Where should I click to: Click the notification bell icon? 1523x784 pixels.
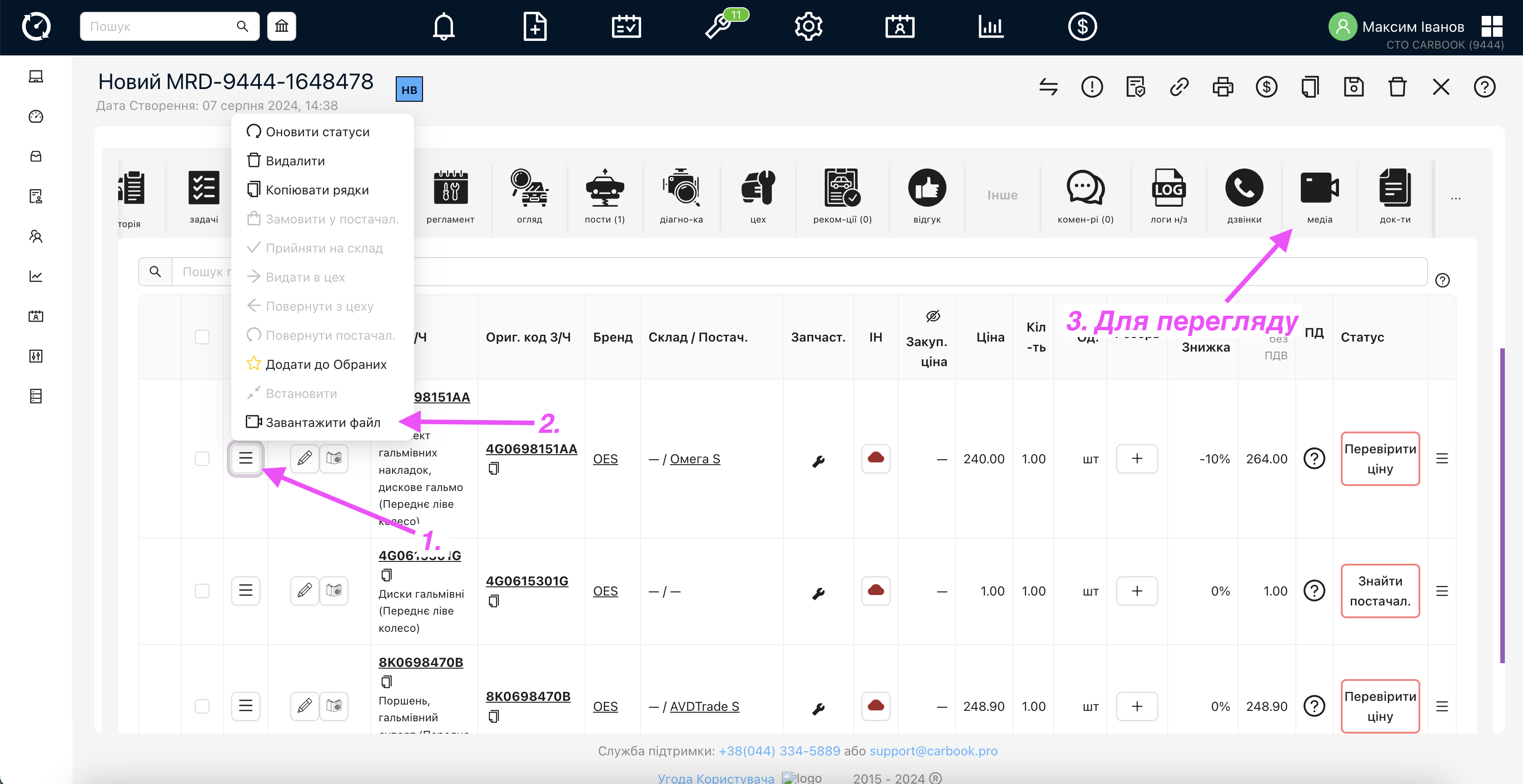tap(443, 27)
